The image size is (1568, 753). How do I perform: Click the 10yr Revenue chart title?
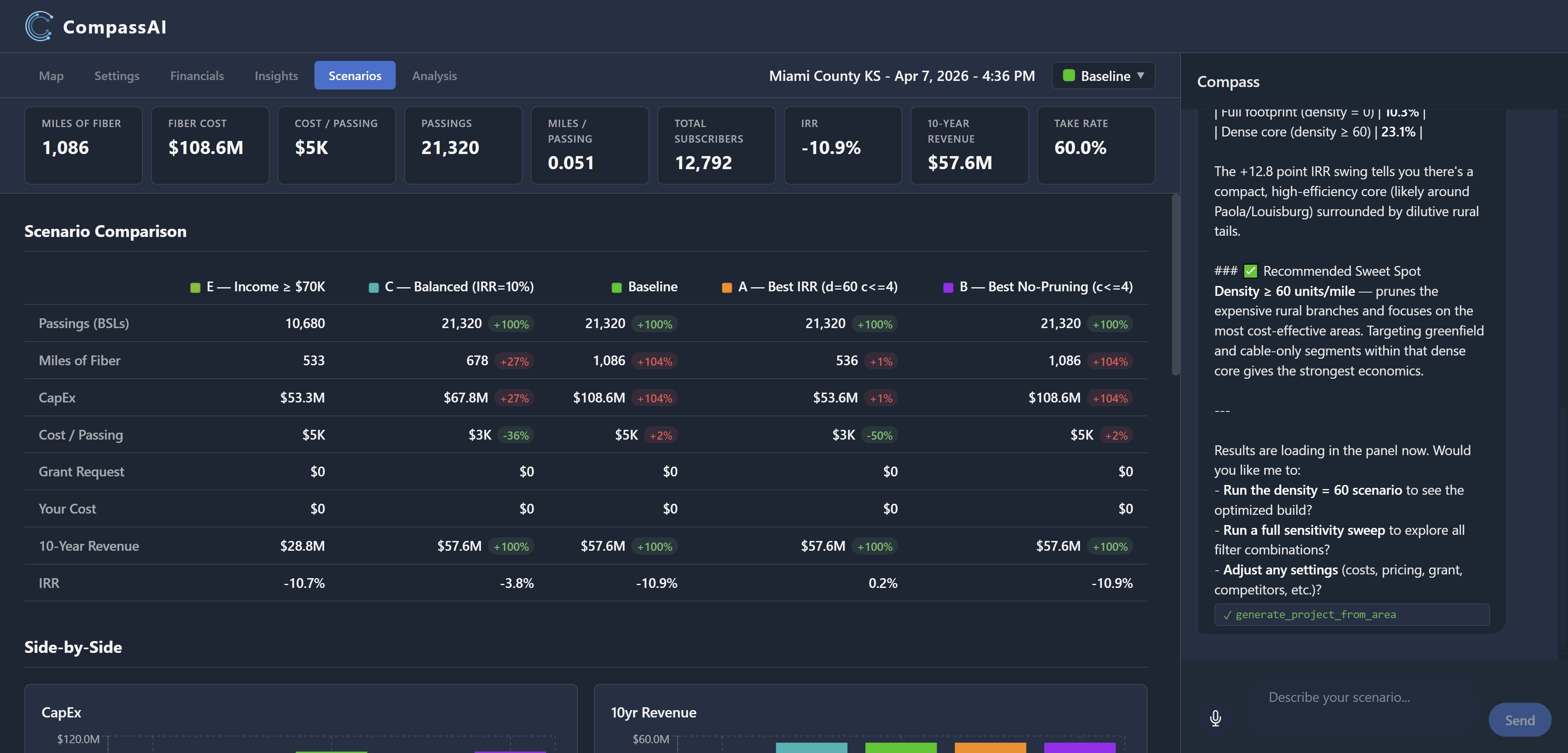(654, 713)
